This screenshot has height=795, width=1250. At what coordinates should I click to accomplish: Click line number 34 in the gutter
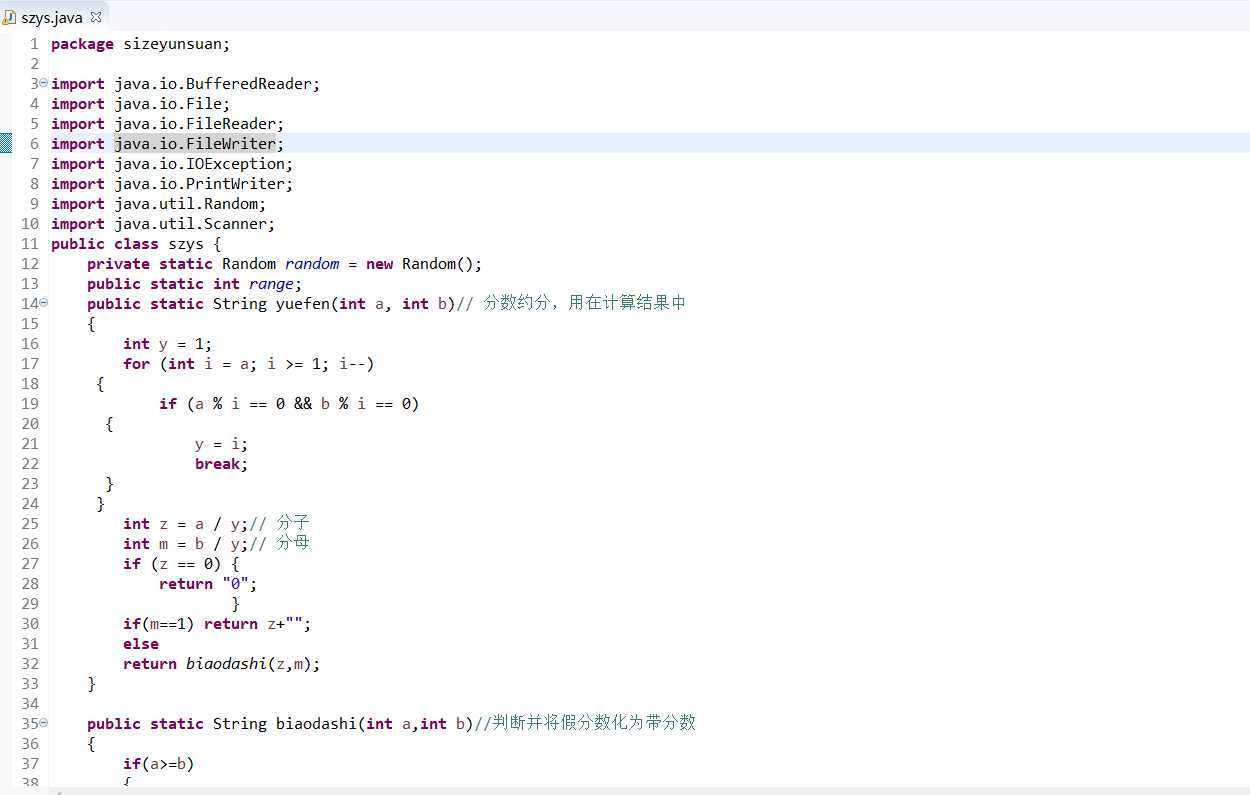pyautogui.click(x=29, y=704)
